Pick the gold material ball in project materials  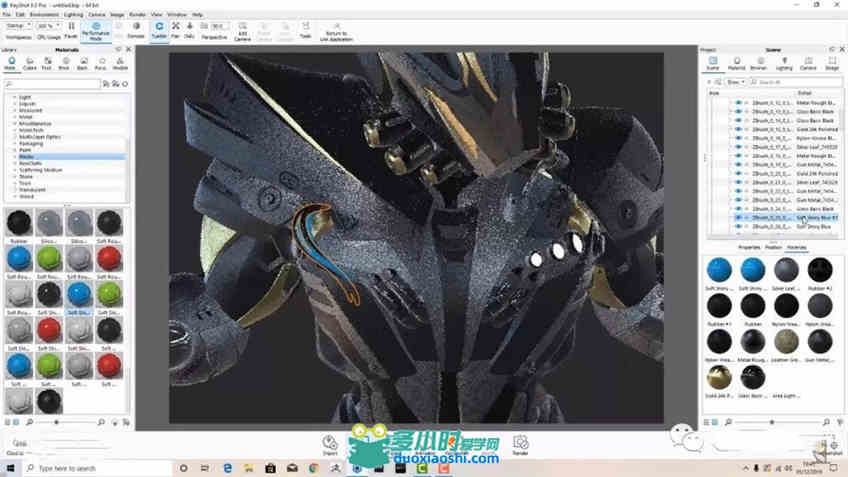click(719, 377)
